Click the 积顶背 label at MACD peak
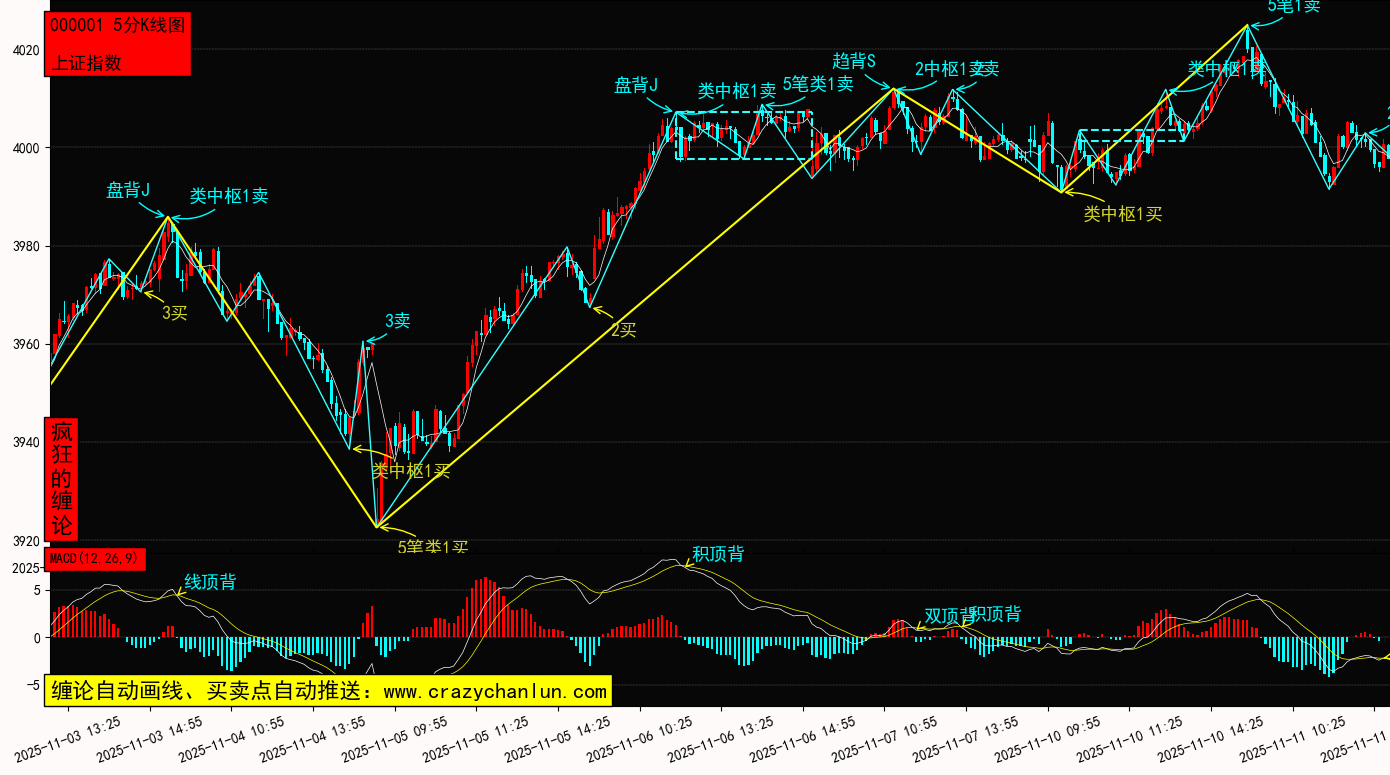This screenshot has height=775, width=1390. pos(718,554)
